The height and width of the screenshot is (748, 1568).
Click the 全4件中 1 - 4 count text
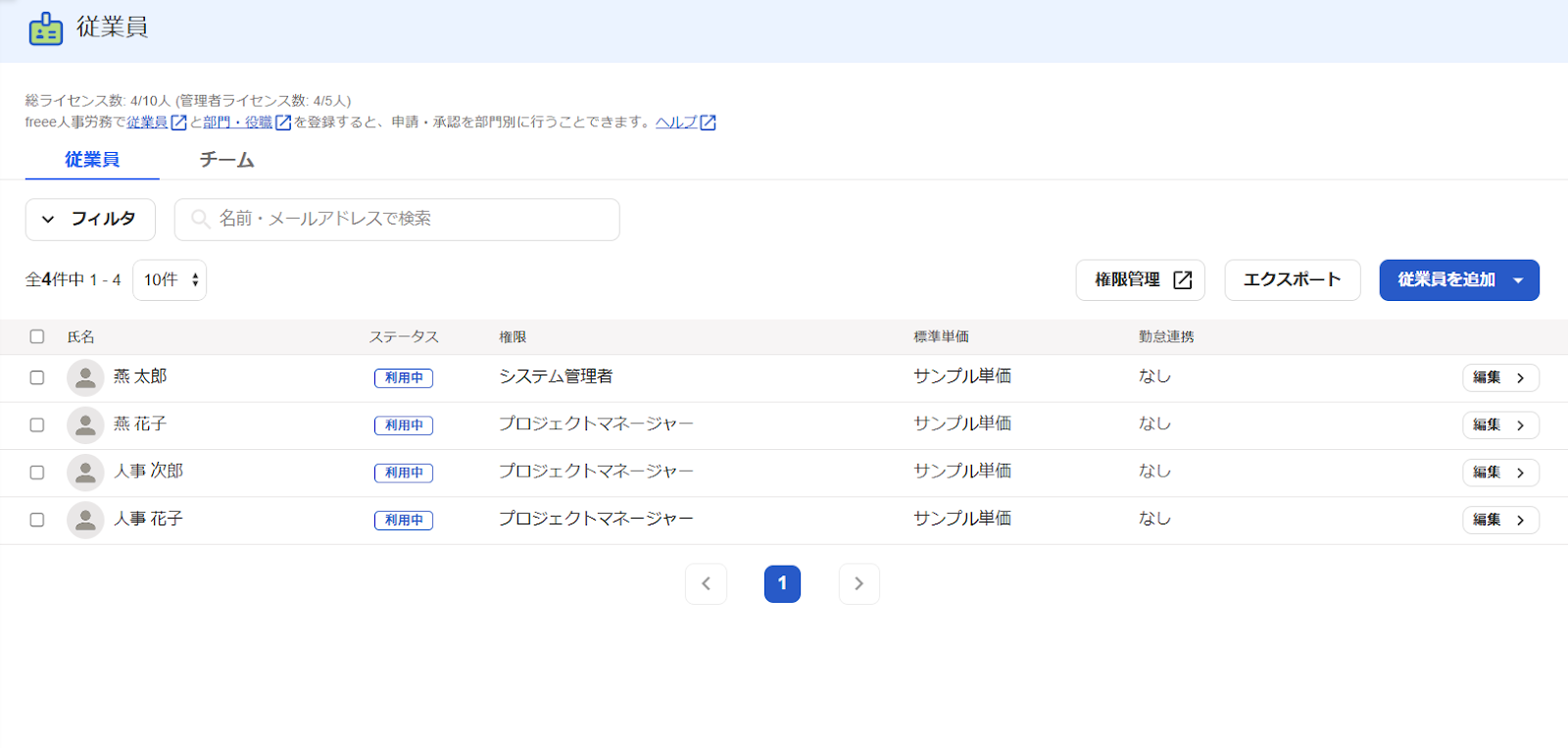[x=73, y=280]
